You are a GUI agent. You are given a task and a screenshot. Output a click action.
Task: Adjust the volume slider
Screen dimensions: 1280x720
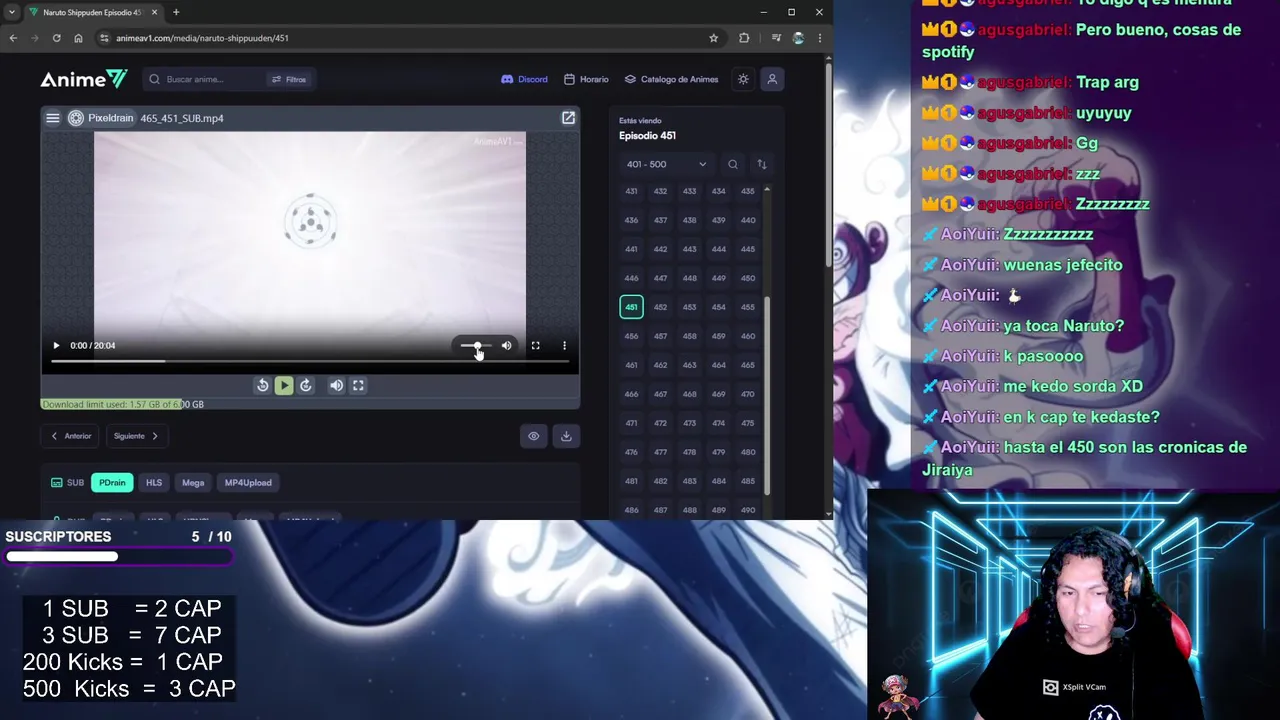coord(476,346)
